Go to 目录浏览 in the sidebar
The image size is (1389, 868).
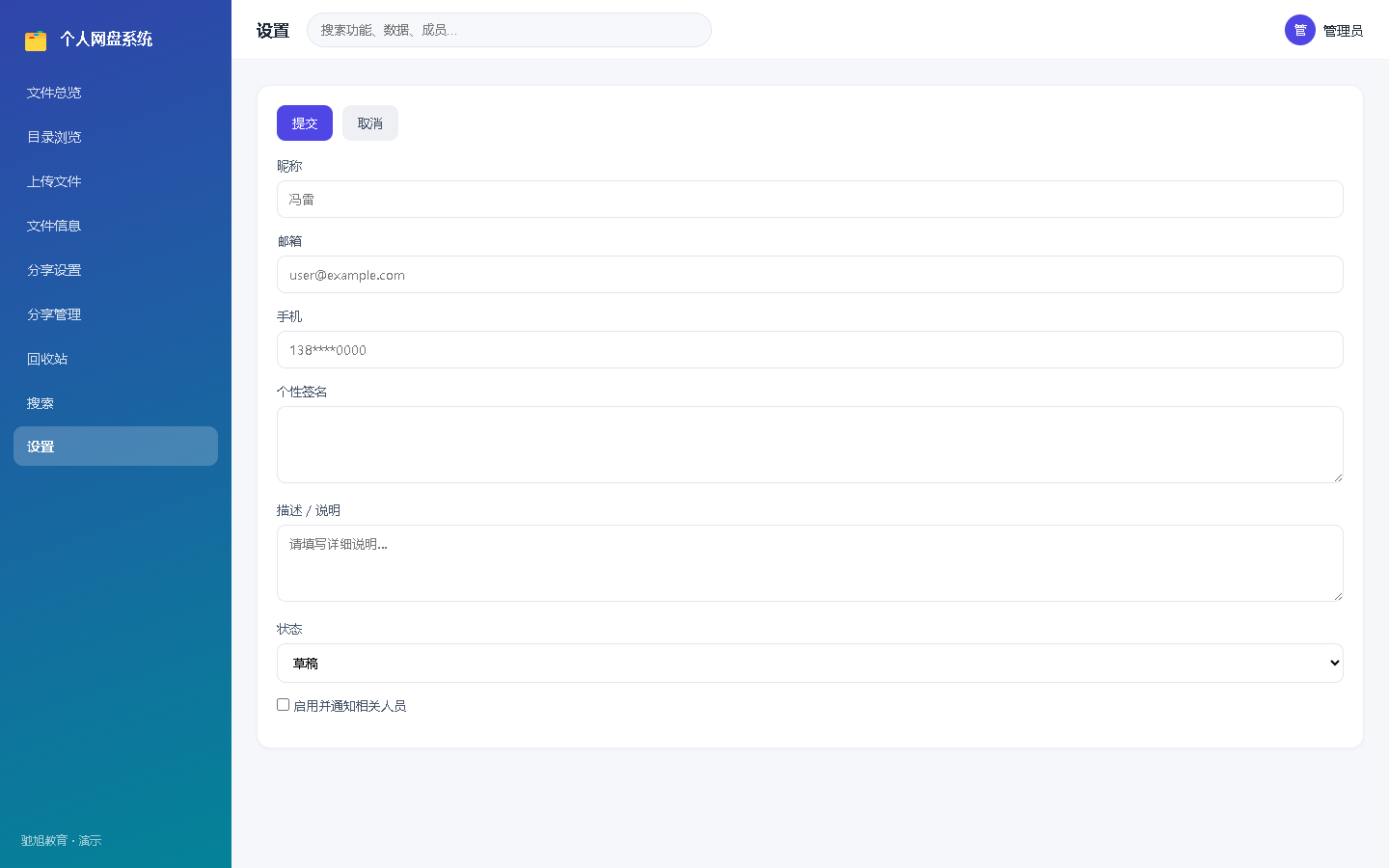pyautogui.click(x=116, y=137)
